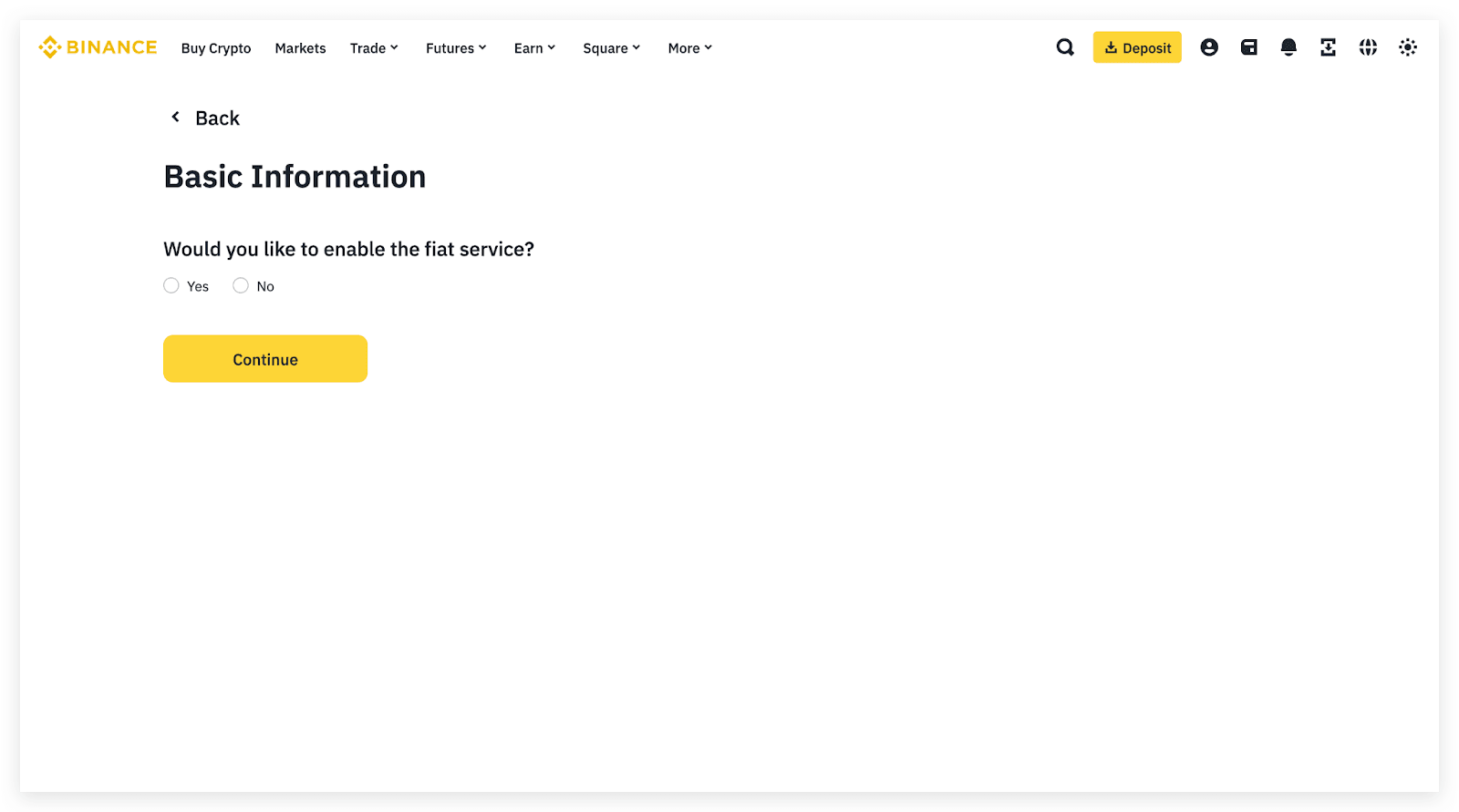Open notifications bell icon
Viewport: 1459px width, 812px height.
tap(1288, 47)
